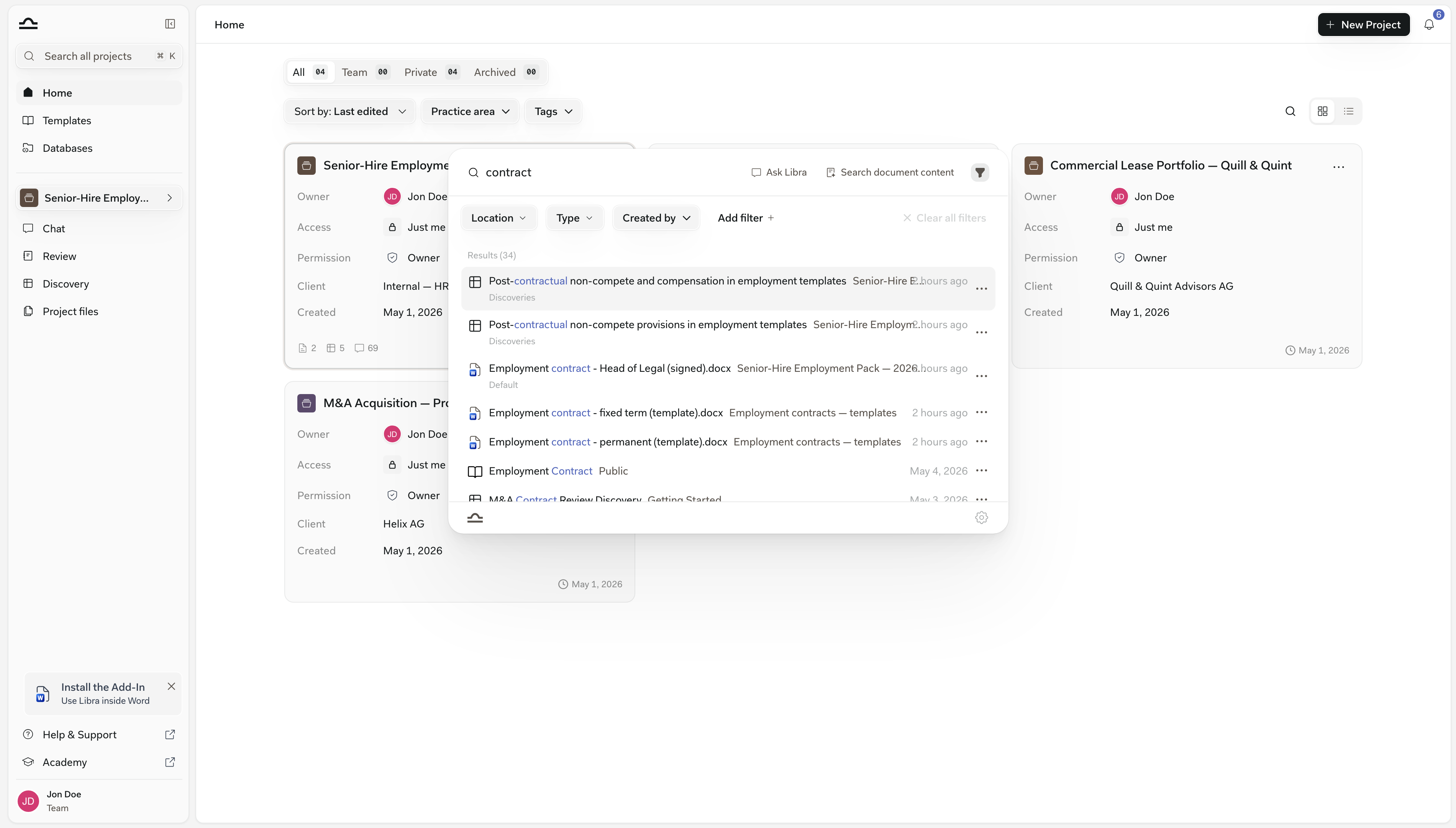Collapse the sidebar panel icon
The image size is (1456, 828).
[x=170, y=24]
